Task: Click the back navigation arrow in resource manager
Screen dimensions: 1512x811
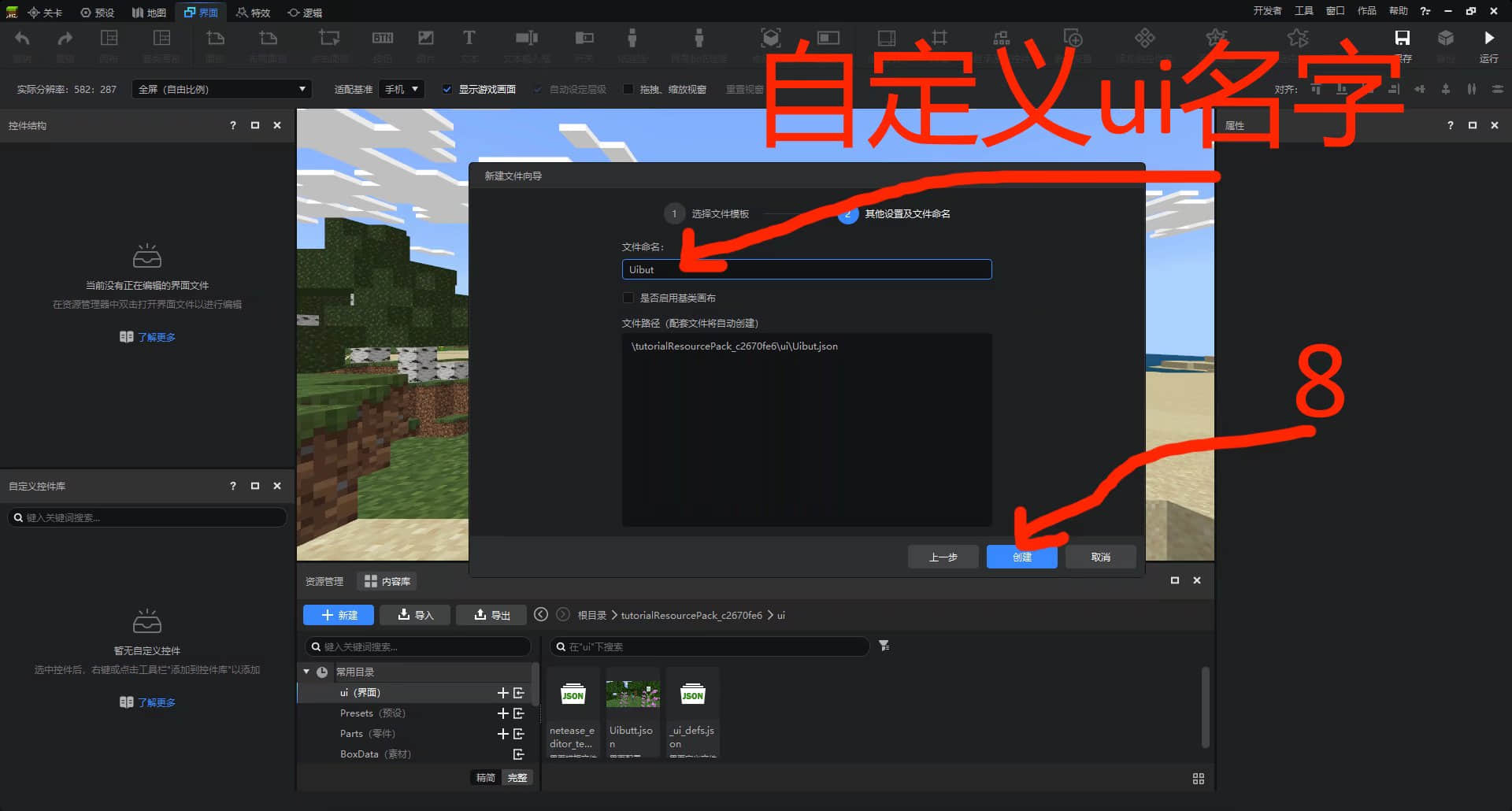Action: [541, 614]
